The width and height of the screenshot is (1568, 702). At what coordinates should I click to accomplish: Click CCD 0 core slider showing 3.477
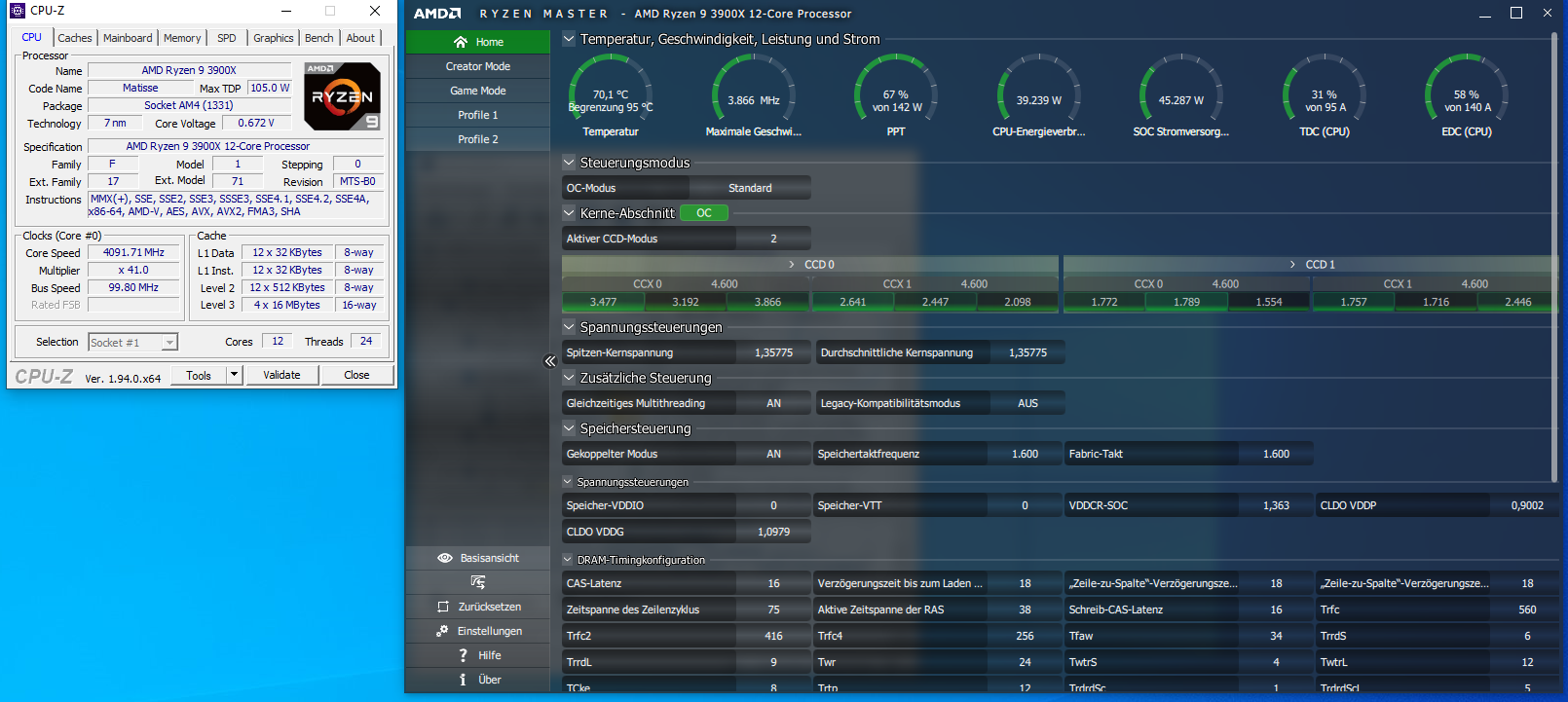pyautogui.click(x=603, y=302)
